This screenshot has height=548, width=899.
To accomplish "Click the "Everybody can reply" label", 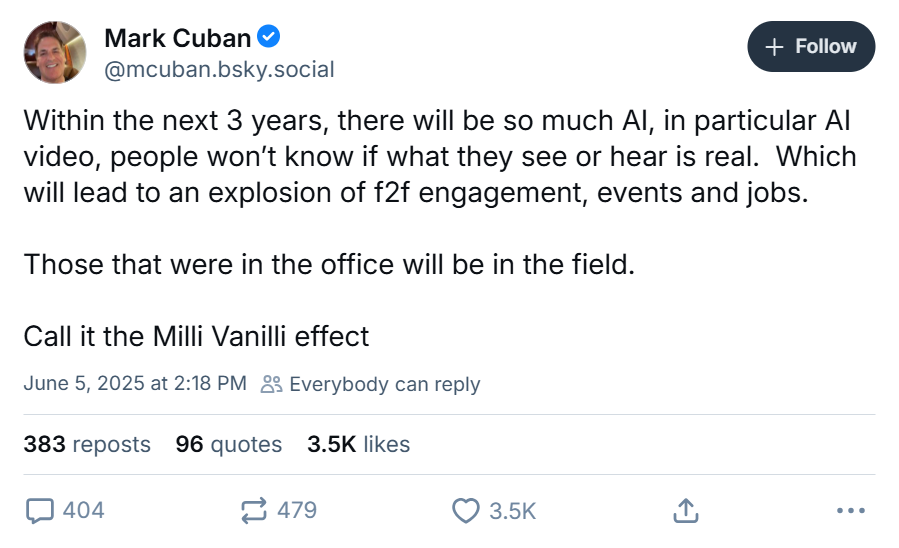I will [384, 384].
